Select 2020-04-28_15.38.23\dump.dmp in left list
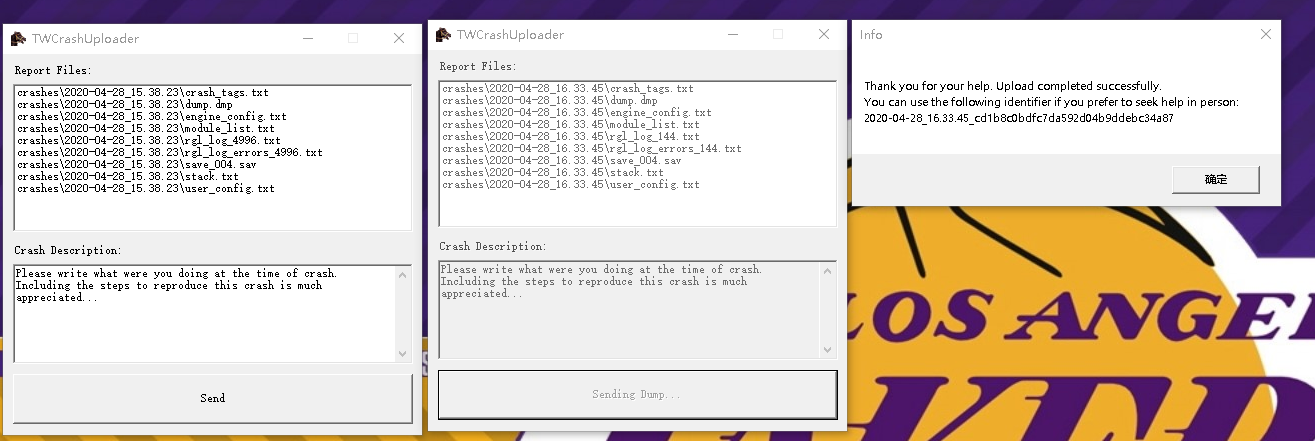 124,105
